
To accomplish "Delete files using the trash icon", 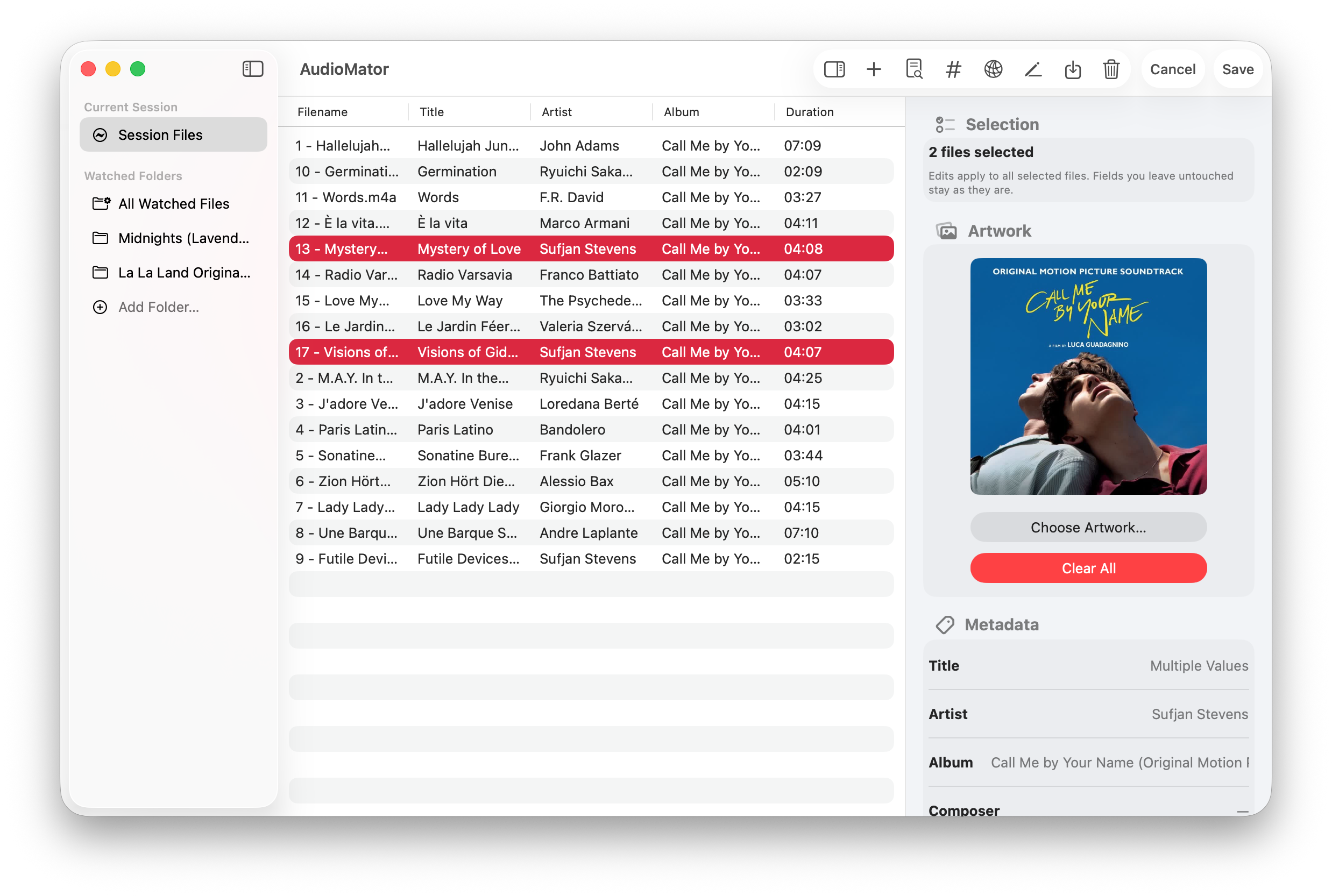I will [x=1111, y=69].
